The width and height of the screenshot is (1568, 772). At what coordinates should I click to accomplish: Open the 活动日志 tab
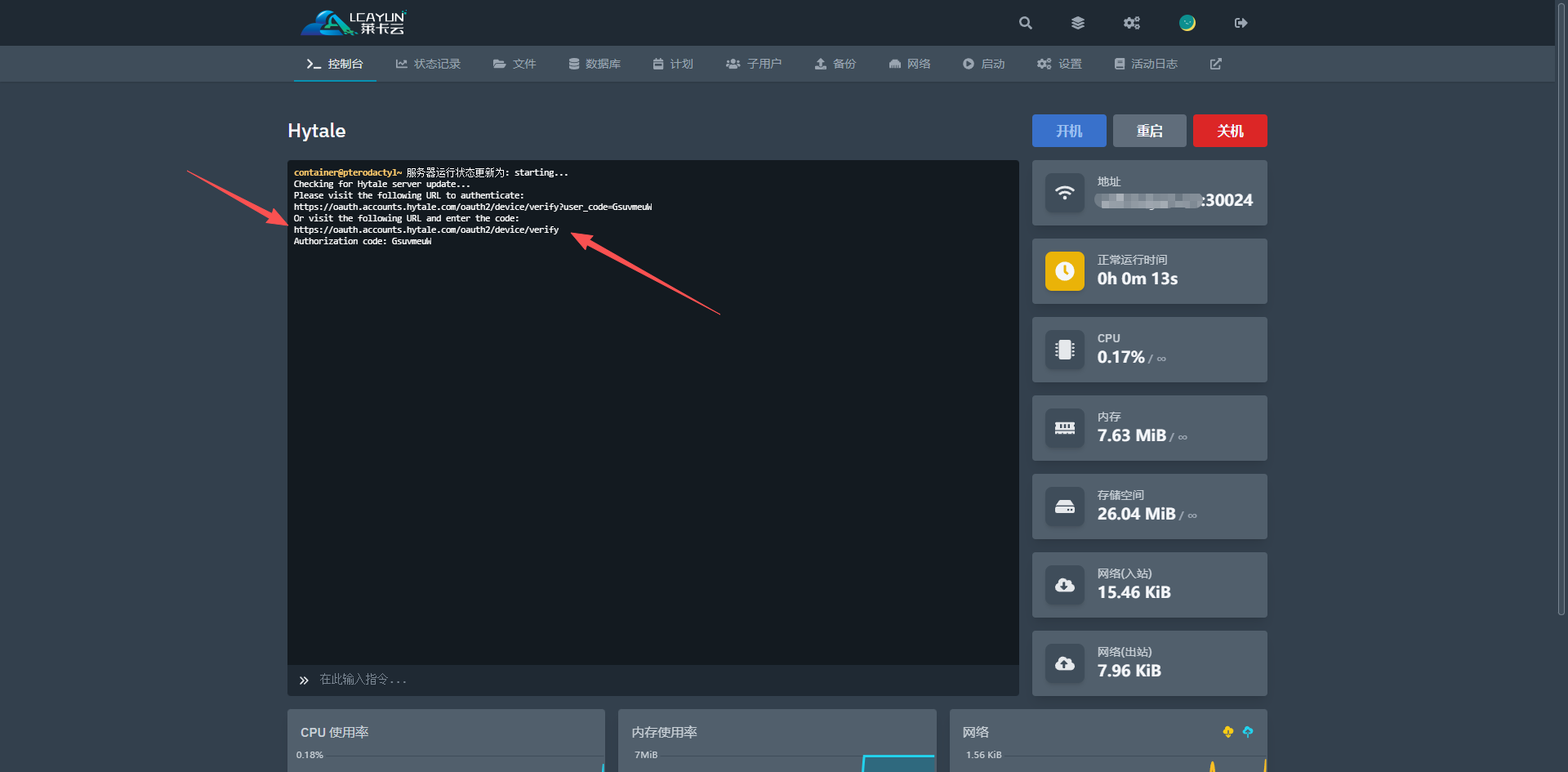tap(1146, 64)
